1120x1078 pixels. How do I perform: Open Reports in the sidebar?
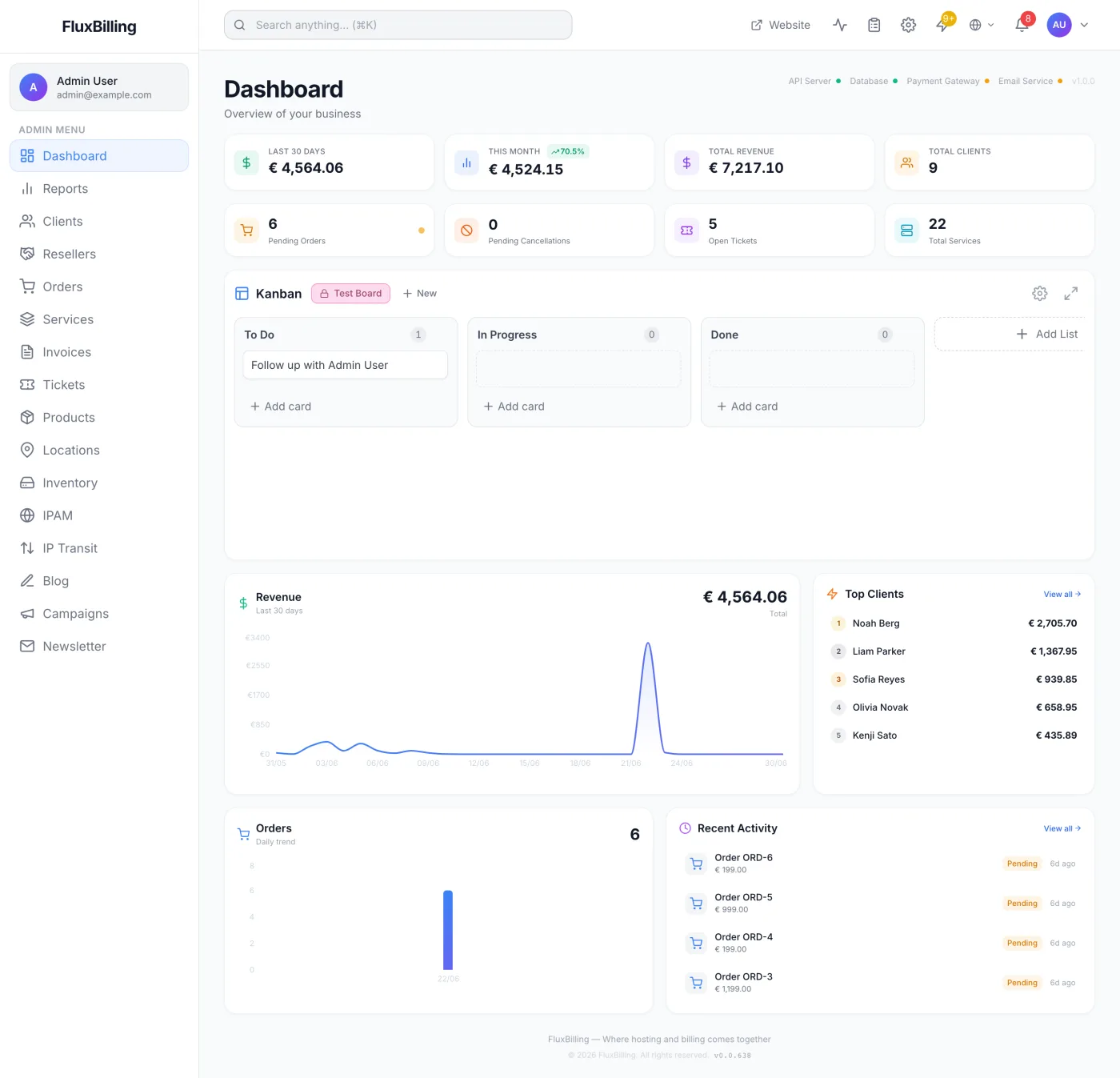pos(99,189)
